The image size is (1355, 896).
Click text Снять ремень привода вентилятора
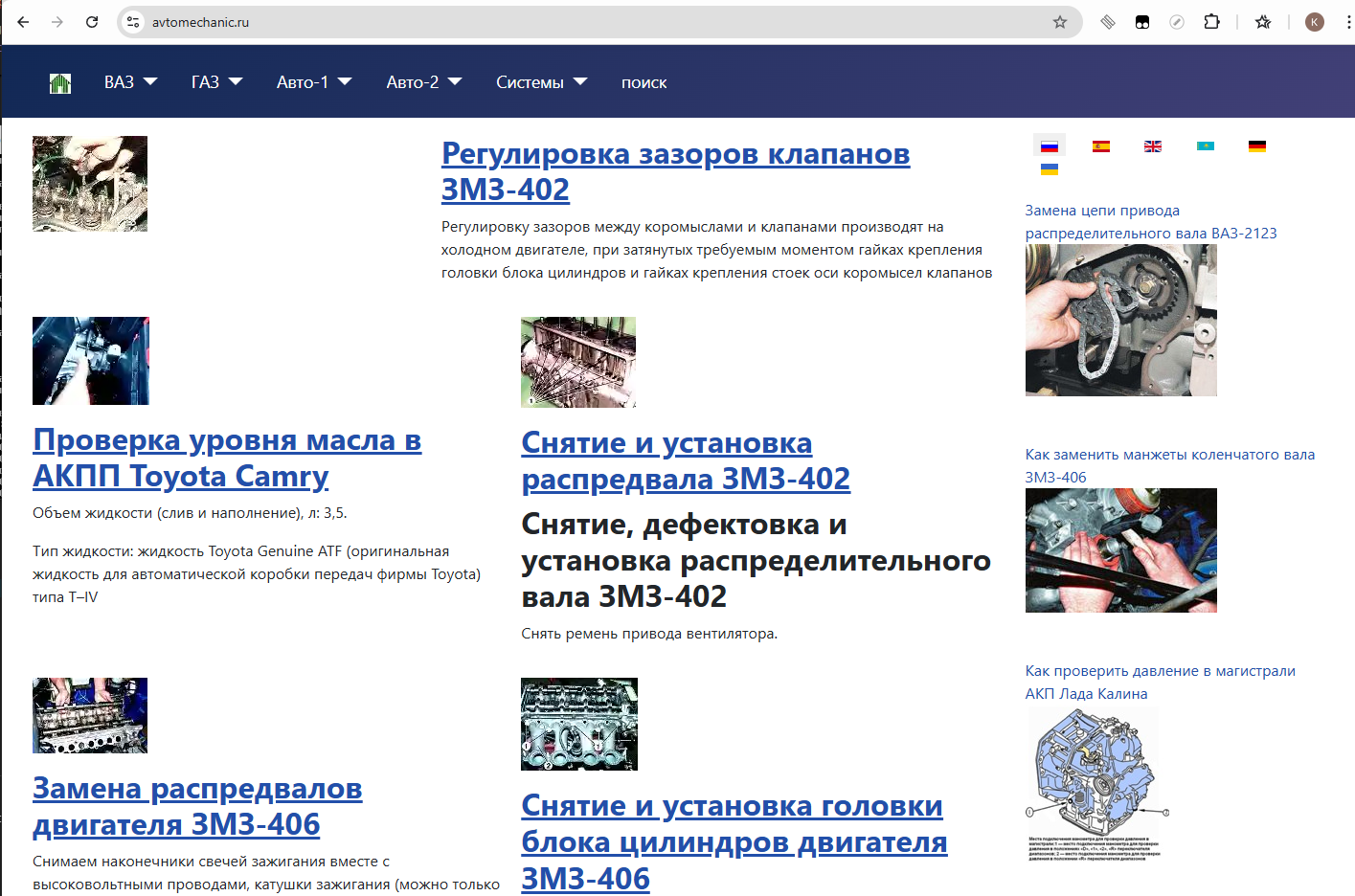649,634
